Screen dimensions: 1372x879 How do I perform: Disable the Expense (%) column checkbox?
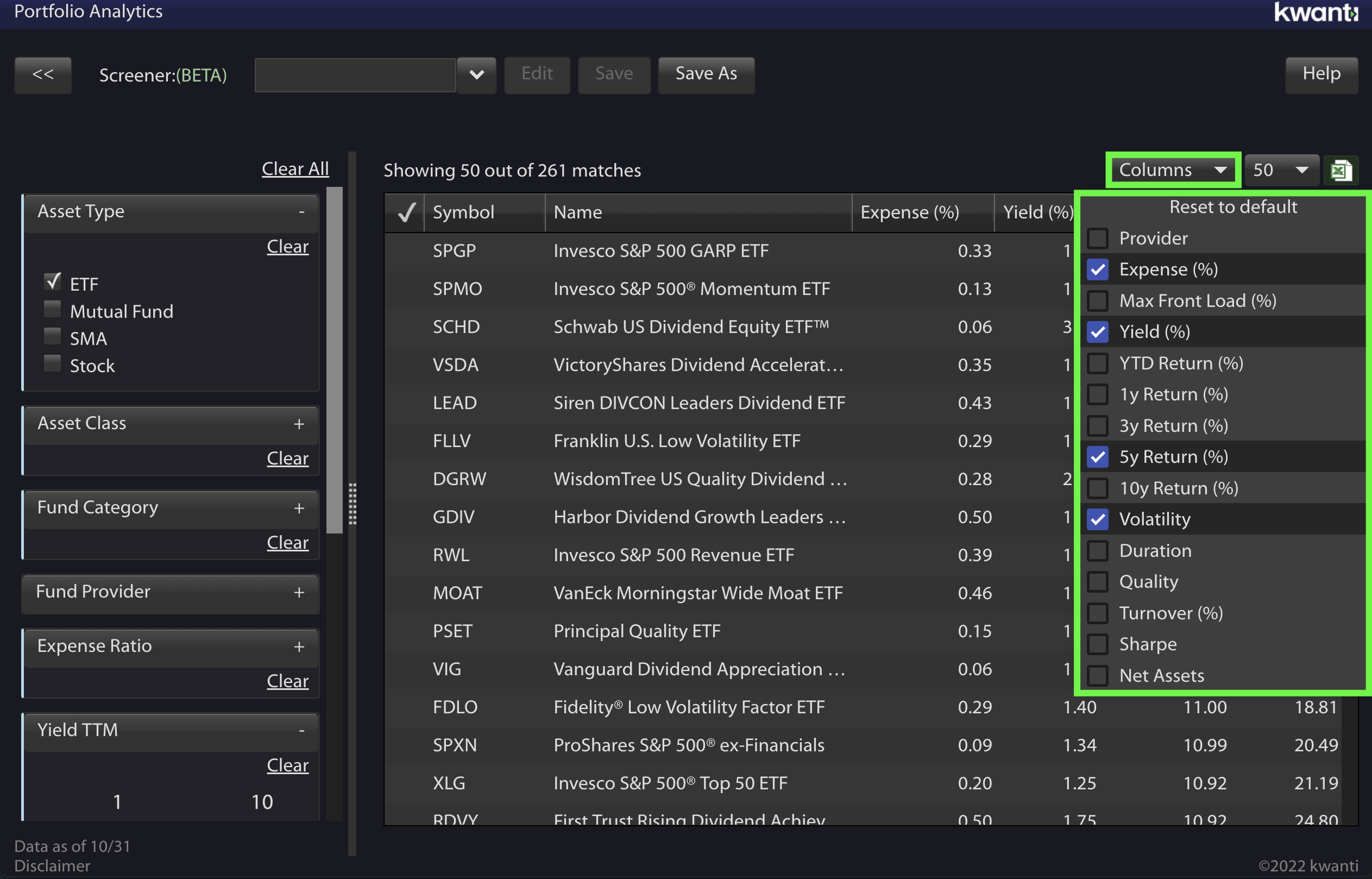point(1098,269)
